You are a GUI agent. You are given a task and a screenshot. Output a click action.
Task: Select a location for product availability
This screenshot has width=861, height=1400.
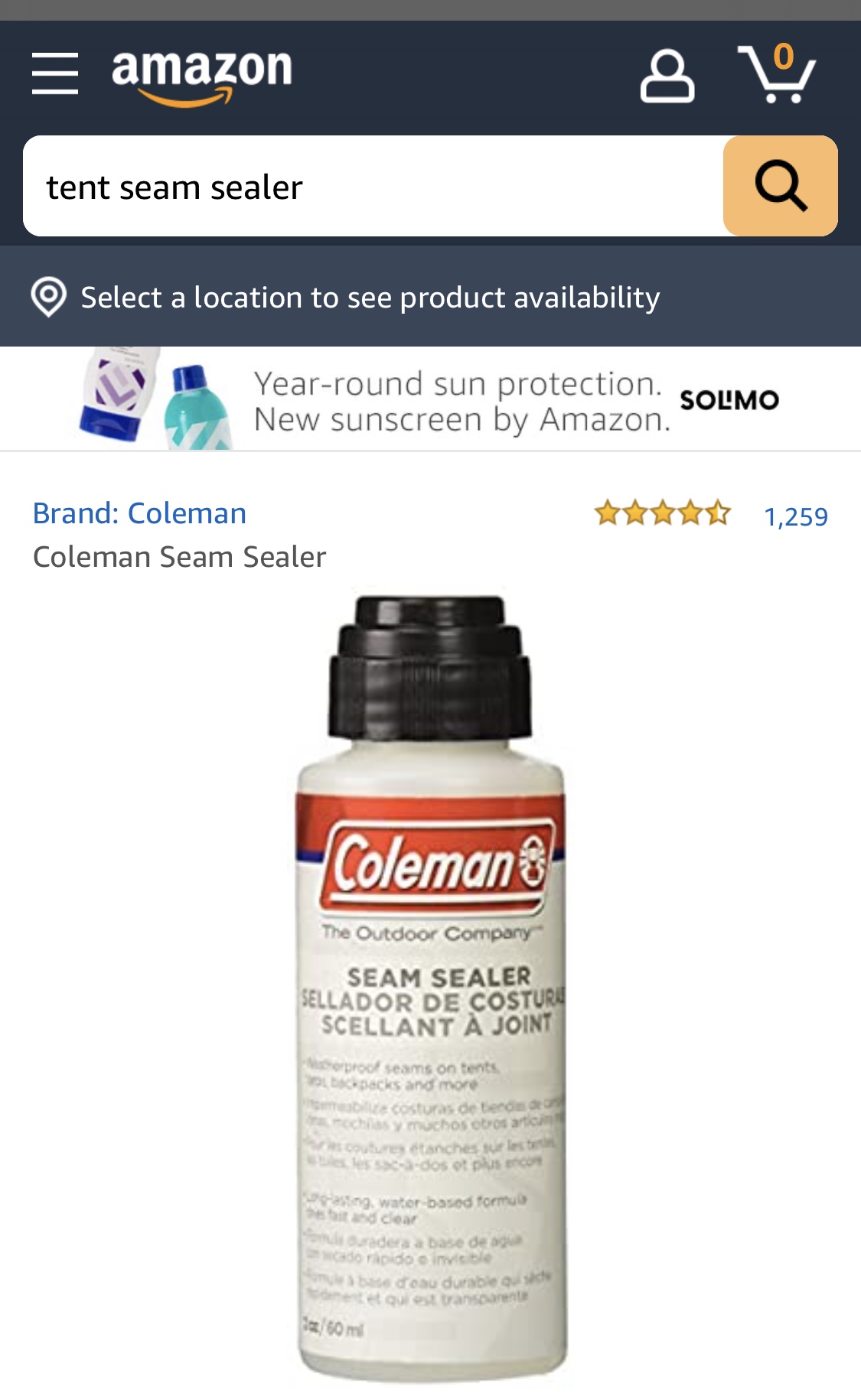click(x=370, y=297)
